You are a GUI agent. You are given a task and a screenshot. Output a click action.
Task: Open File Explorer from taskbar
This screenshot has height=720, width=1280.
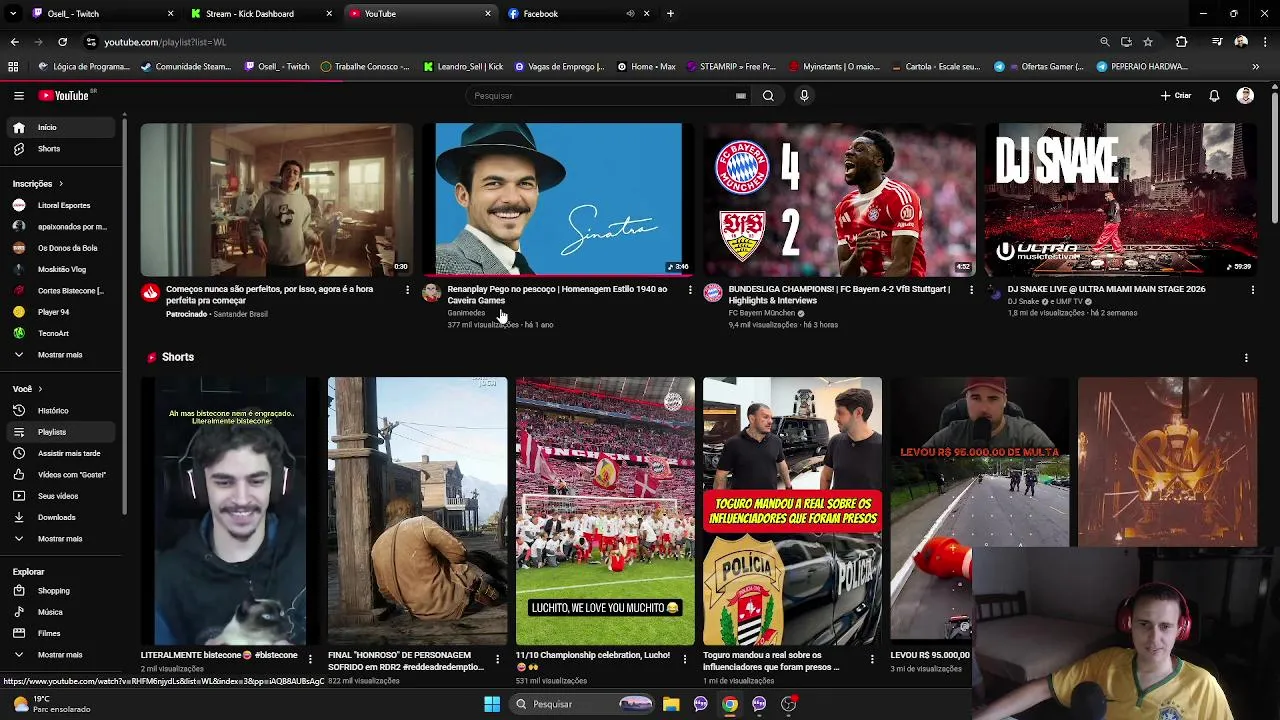point(671,704)
